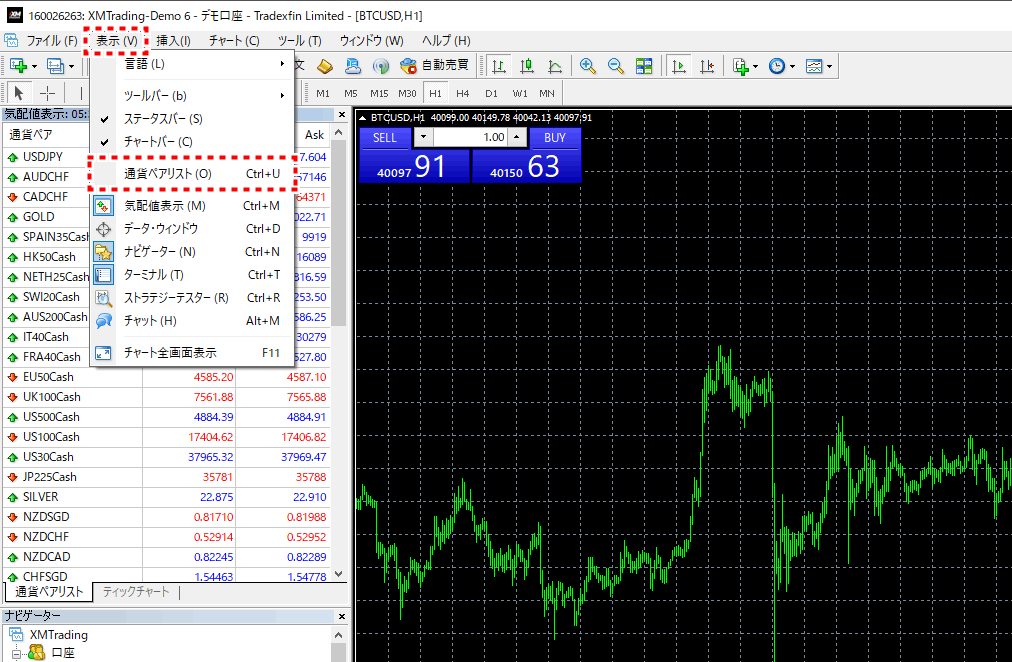Open the ファイル (F) menu

coord(52,41)
